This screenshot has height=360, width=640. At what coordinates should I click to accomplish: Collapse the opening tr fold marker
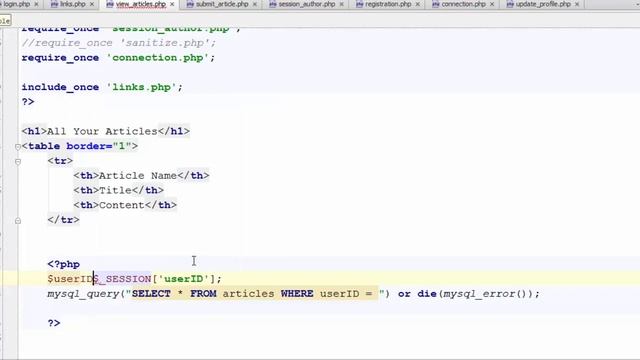point(18,162)
